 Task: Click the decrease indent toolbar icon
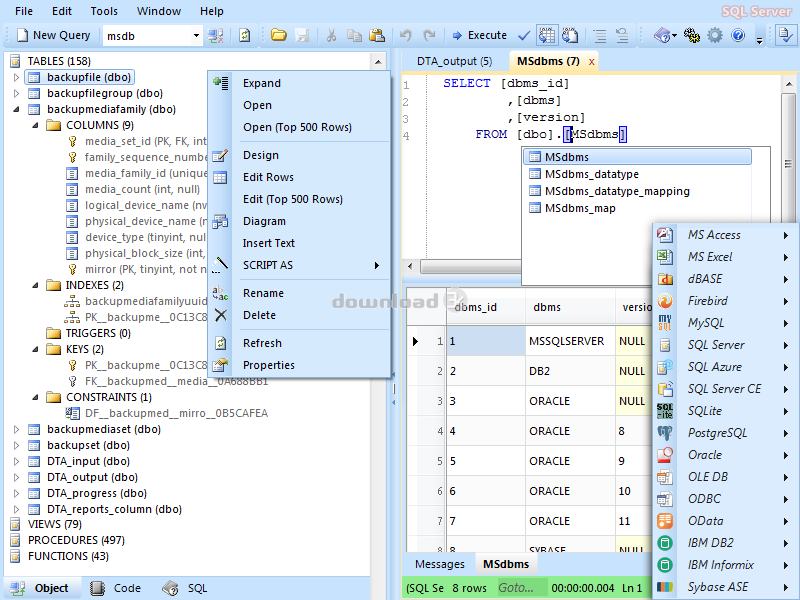[622, 36]
